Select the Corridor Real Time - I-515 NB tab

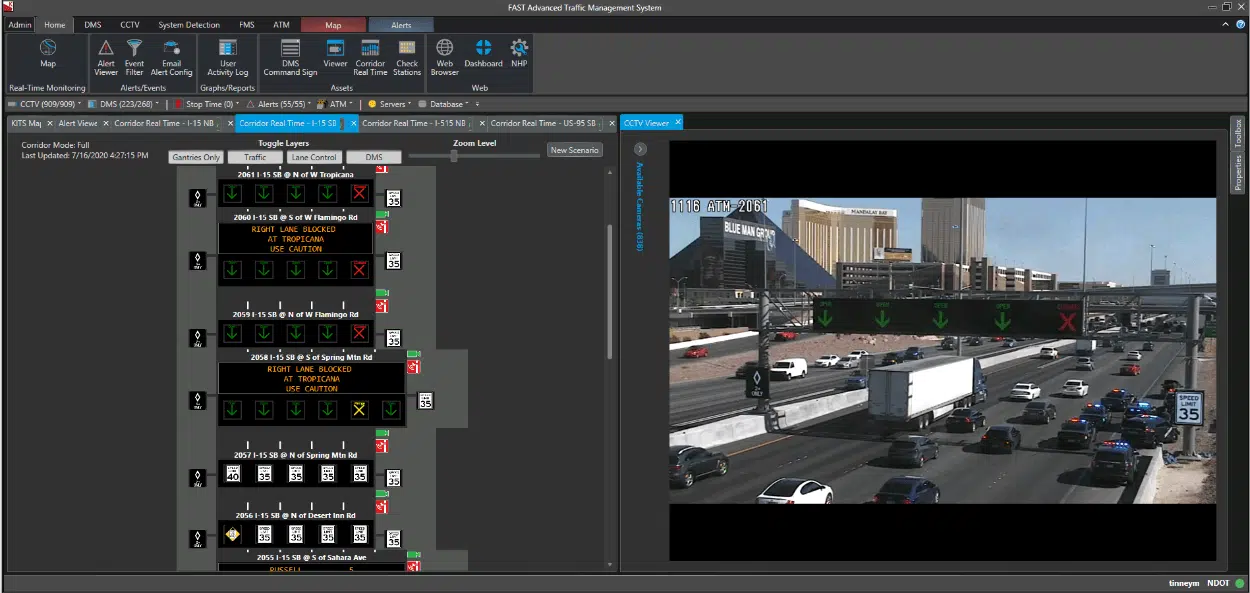point(413,123)
